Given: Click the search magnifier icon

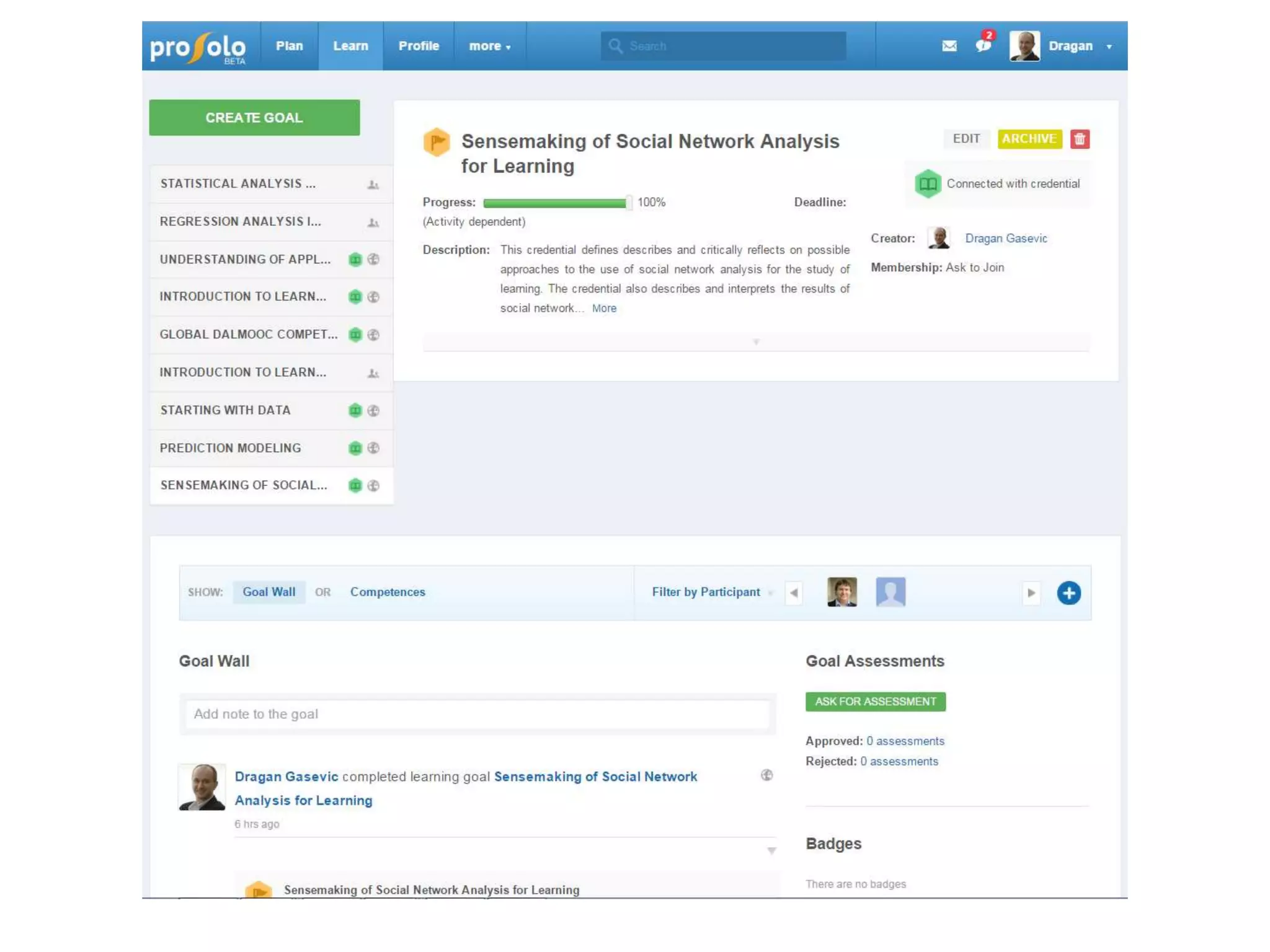Looking at the screenshot, I should (x=615, y=46).
